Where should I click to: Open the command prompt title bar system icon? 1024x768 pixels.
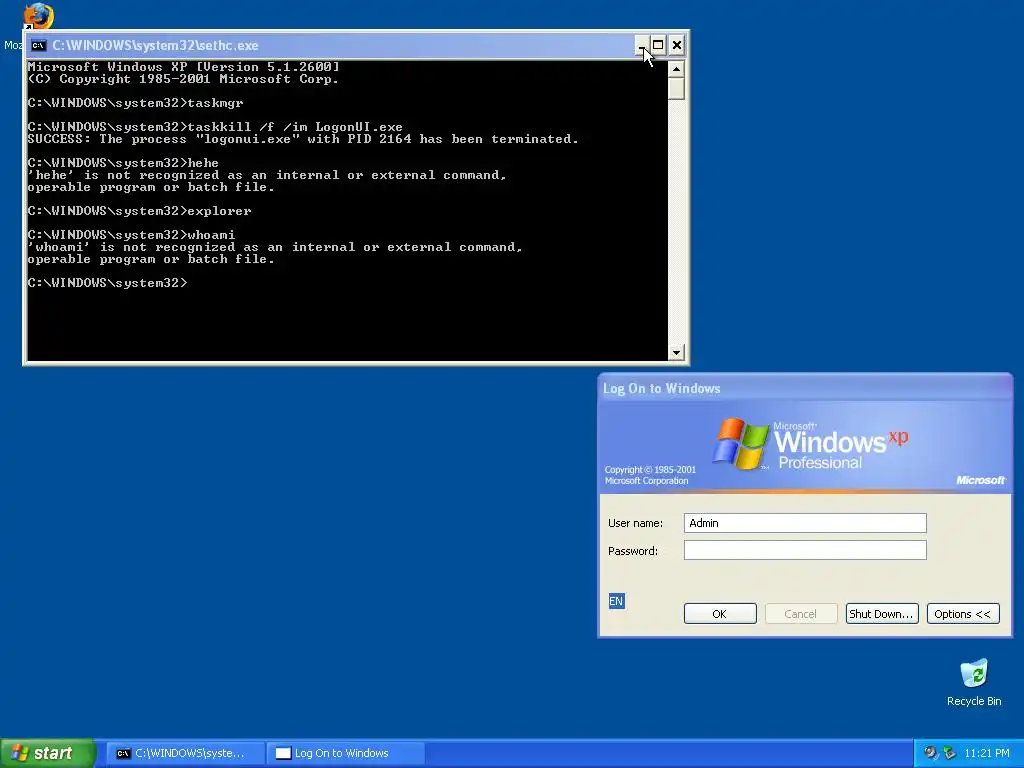(x=39, y=45)
